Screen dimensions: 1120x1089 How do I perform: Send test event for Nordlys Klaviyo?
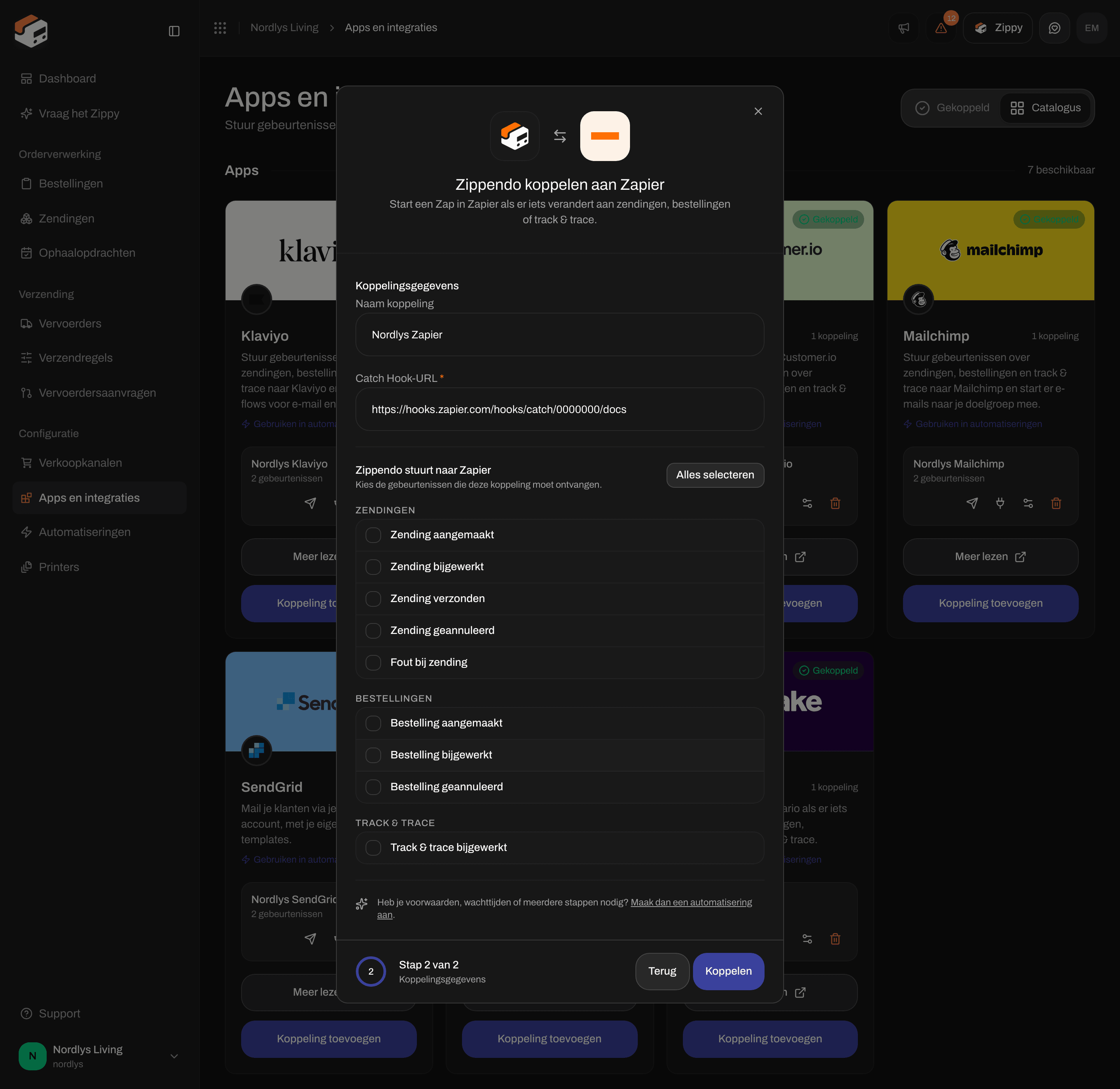pos(310,503)
